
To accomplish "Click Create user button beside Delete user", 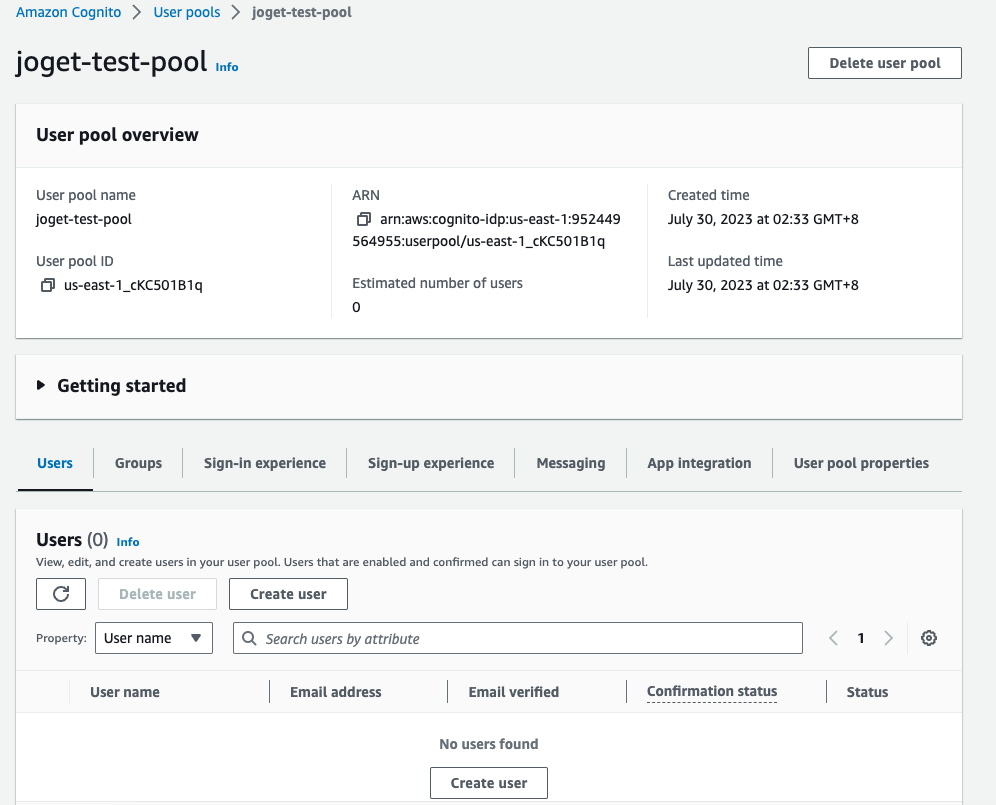I will [288, 594].
